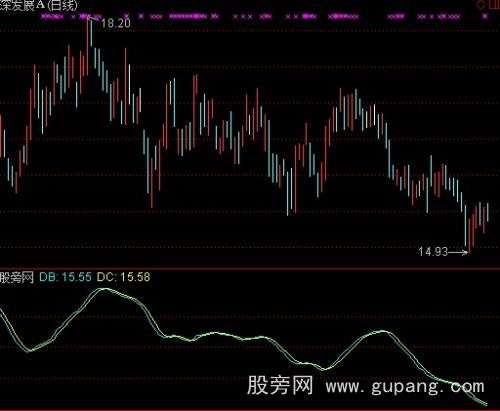
Task: Click the last candlestick on the chart
Action: coord(488,212)
